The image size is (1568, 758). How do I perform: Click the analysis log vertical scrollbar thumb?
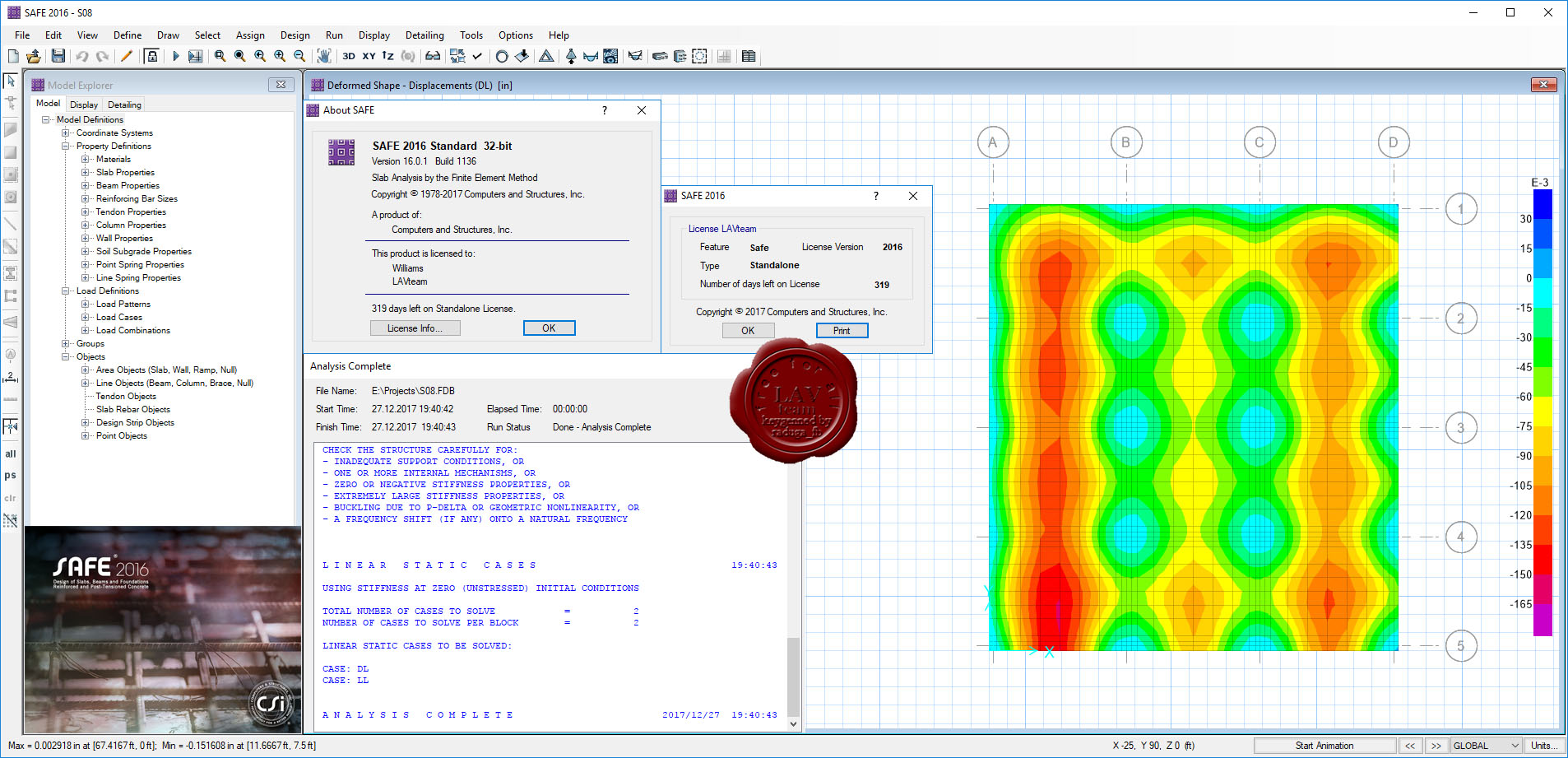point(793,677)
